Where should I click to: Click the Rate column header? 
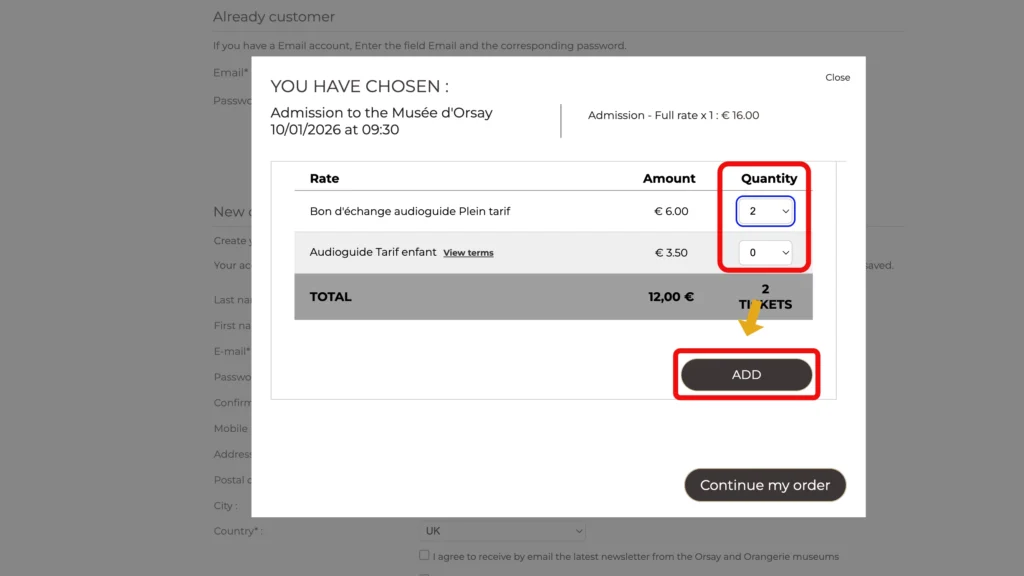point(324,178)
